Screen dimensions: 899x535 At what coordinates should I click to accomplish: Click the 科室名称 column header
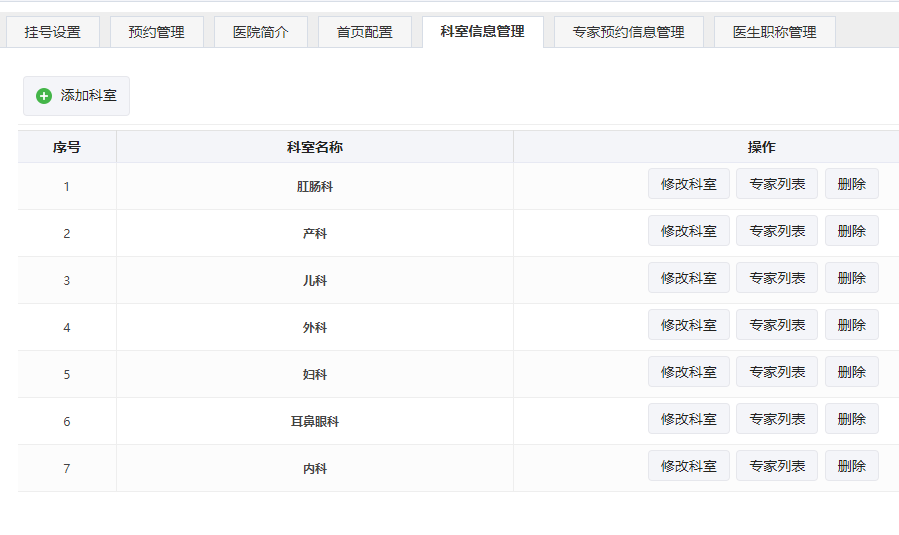pos(315,147)
